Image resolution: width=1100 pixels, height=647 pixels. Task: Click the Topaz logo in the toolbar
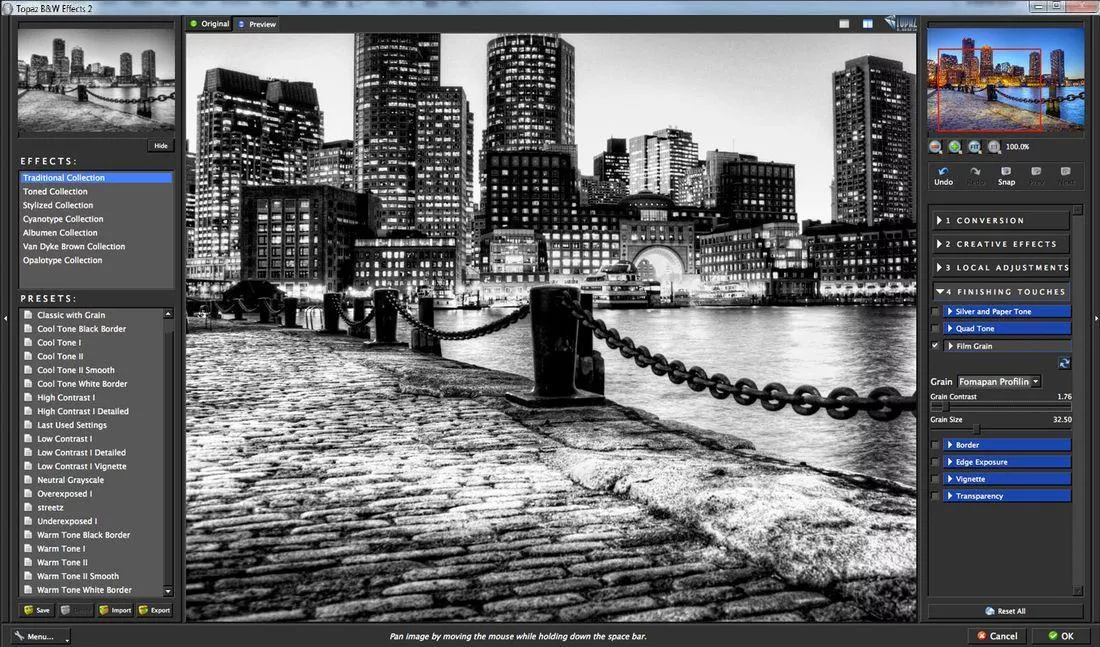[x=897, y=21]
